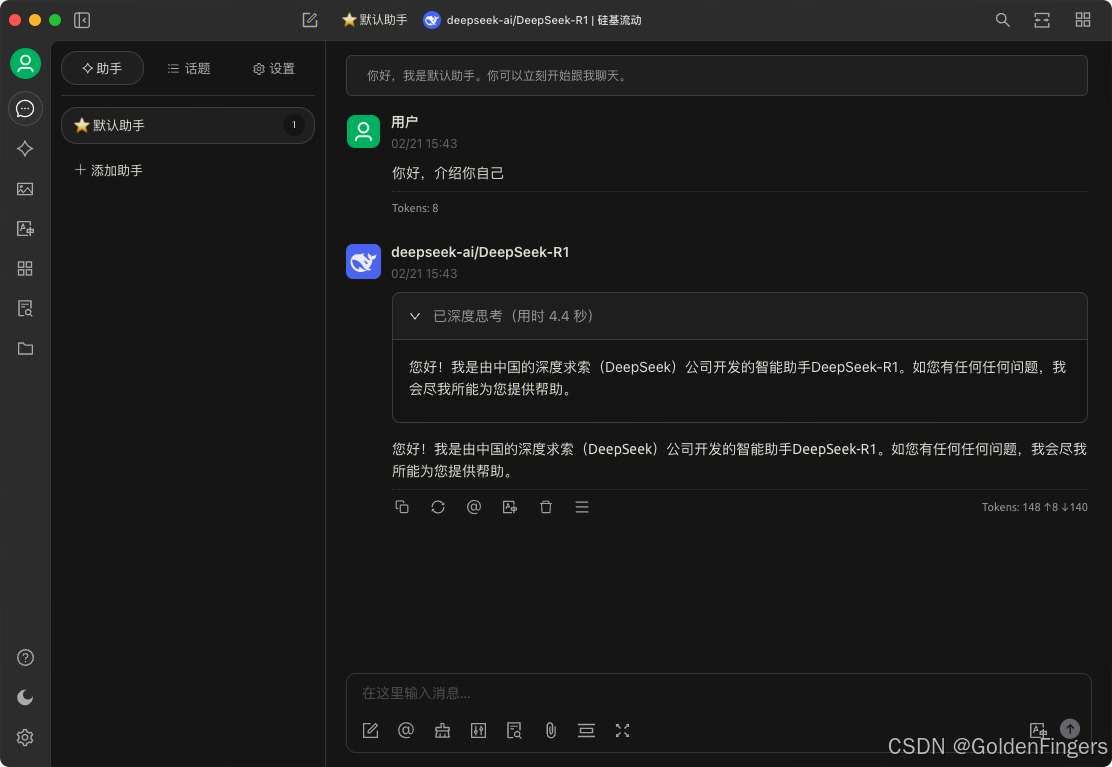Click the @ mention model icon under reply
This screenshot has height=767, width=1112.
(x=474, y=507)
